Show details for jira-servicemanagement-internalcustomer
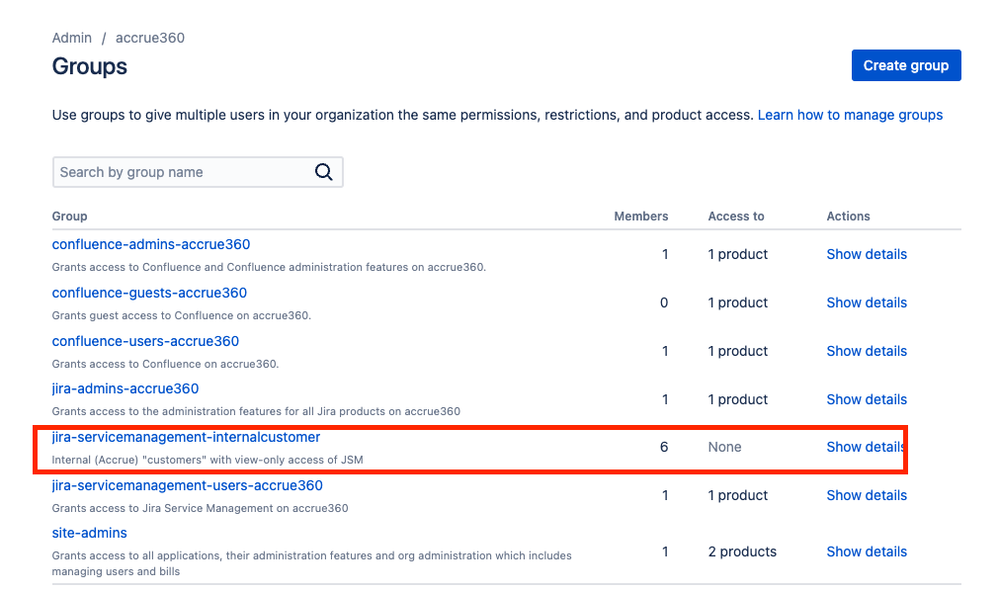Viewport: 998px width, 603px height. 866,447
